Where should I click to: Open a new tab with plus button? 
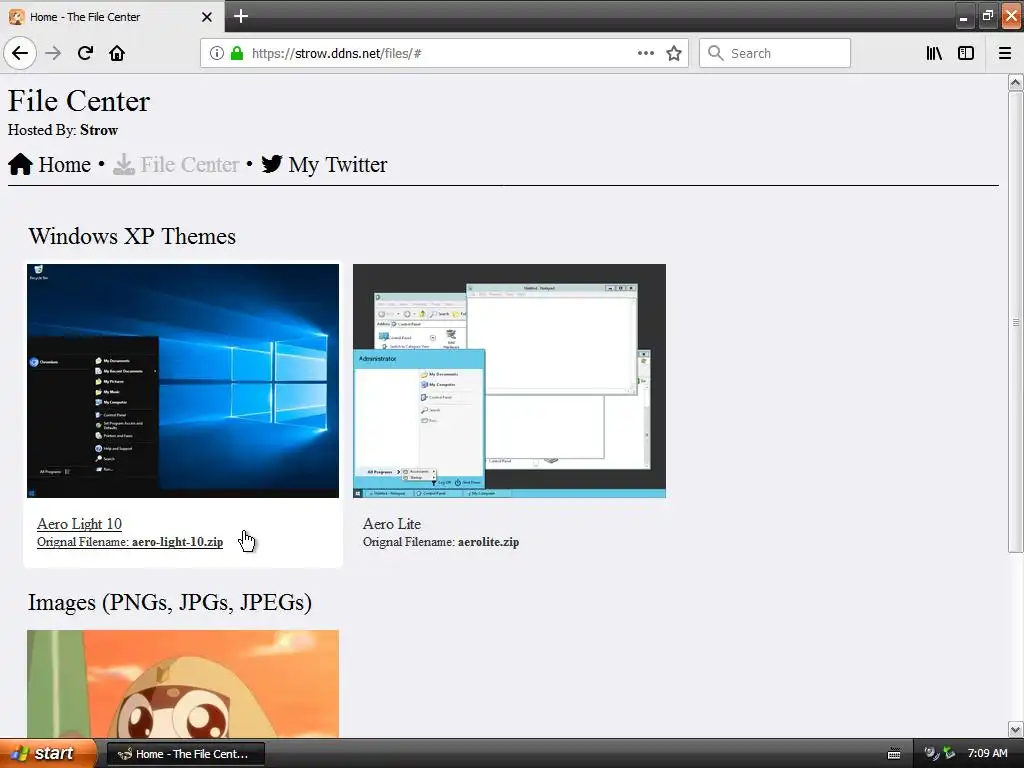pyautogui.click(x=240, y=16)
